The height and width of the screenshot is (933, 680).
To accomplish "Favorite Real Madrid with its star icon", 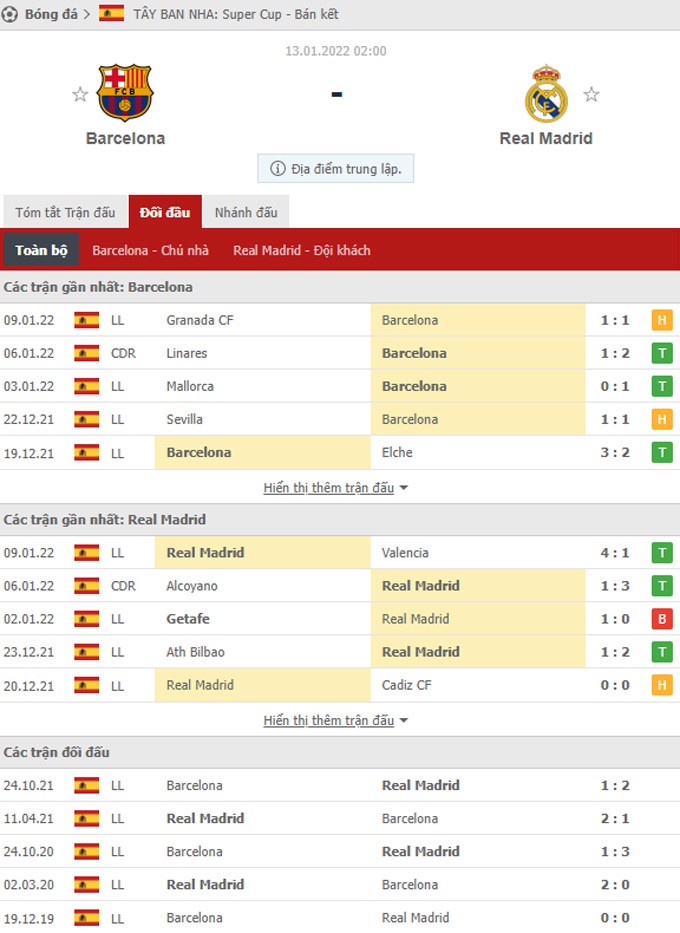I will [591, 94].
